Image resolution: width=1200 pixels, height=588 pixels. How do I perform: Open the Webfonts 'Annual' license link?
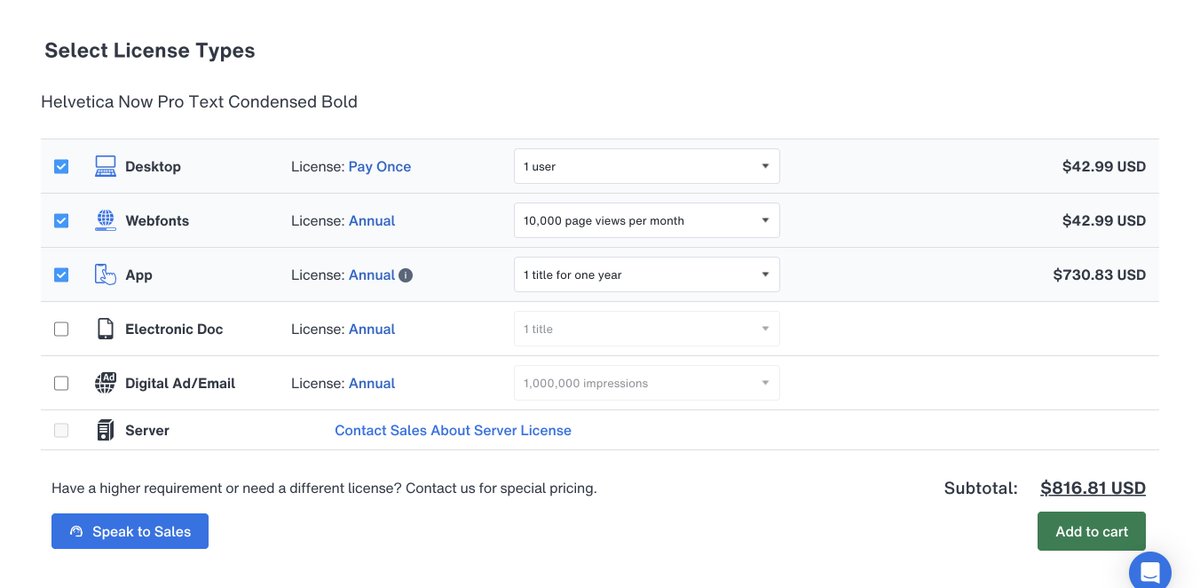point(372,221)
